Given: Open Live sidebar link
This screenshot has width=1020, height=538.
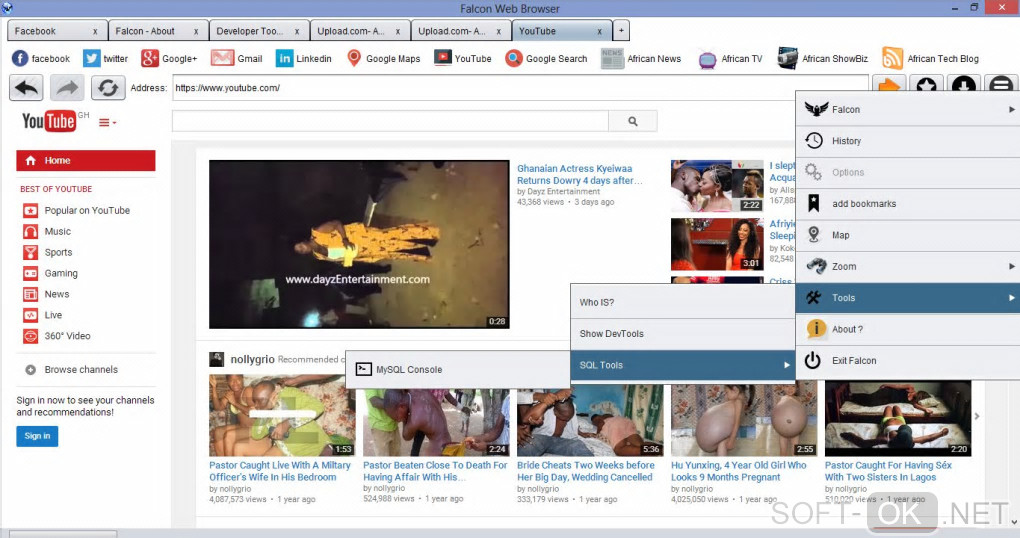Looking at the screenshot, I should 53,315.
